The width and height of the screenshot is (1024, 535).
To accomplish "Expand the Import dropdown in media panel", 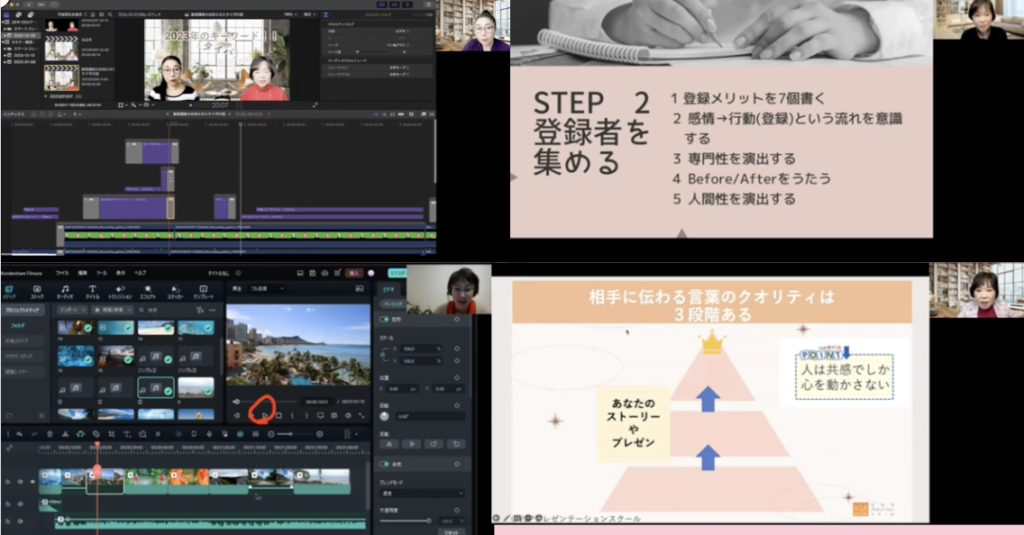I will point(72,310).
